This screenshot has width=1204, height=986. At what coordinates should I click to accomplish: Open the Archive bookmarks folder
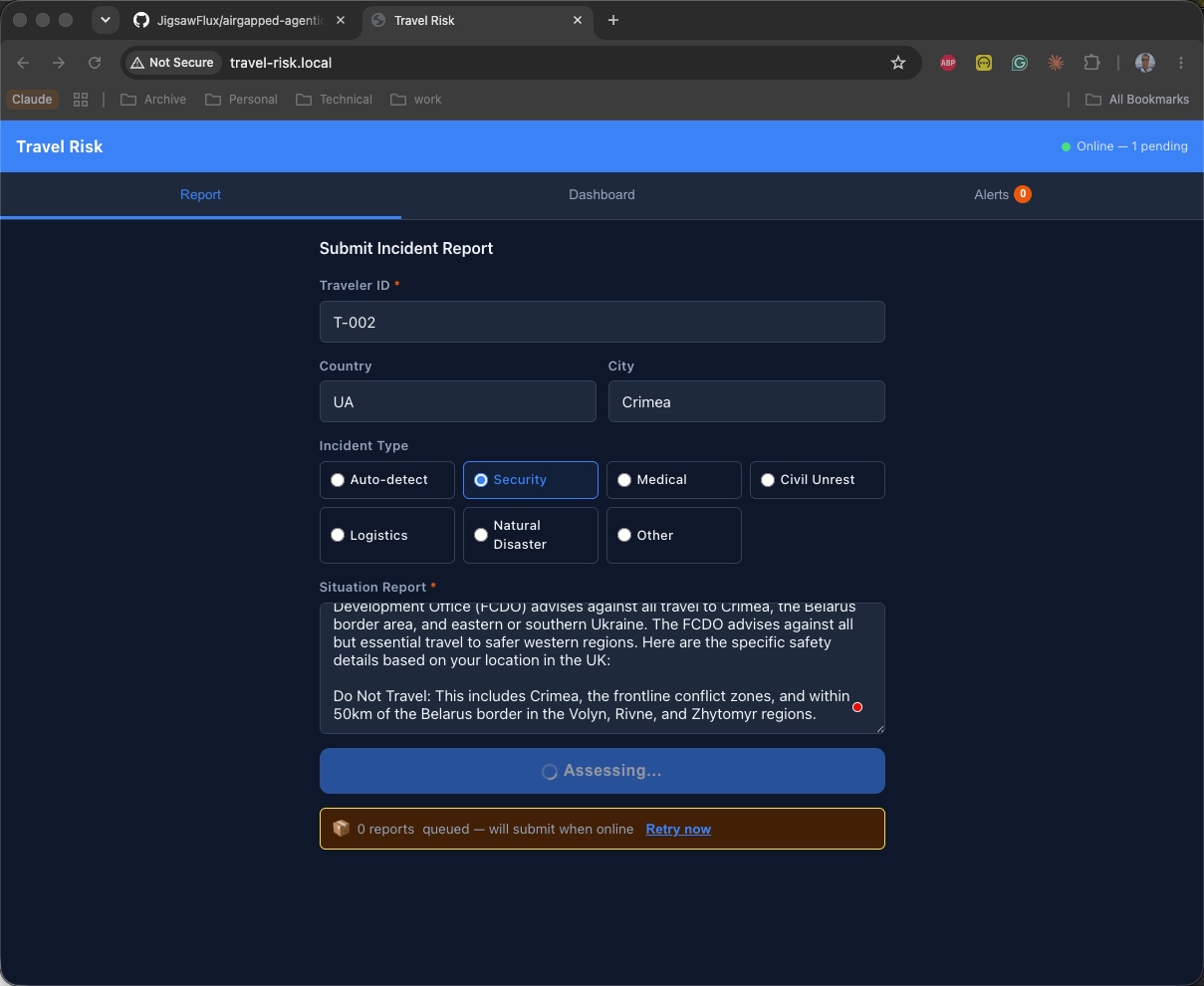pos(153,100)
